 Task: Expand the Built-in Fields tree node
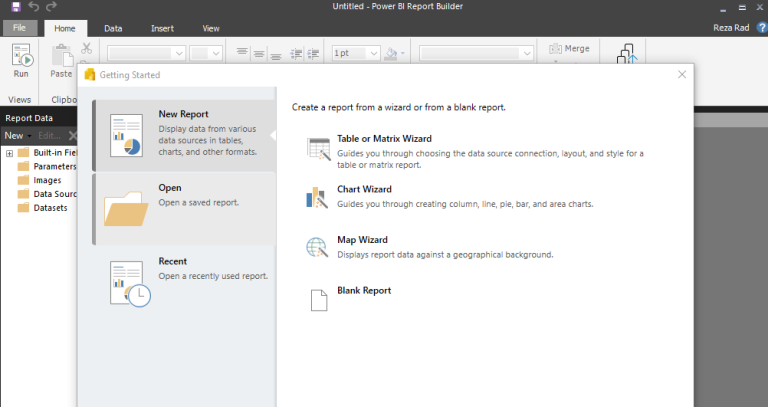pyautogui.click(x=9, y=153)
